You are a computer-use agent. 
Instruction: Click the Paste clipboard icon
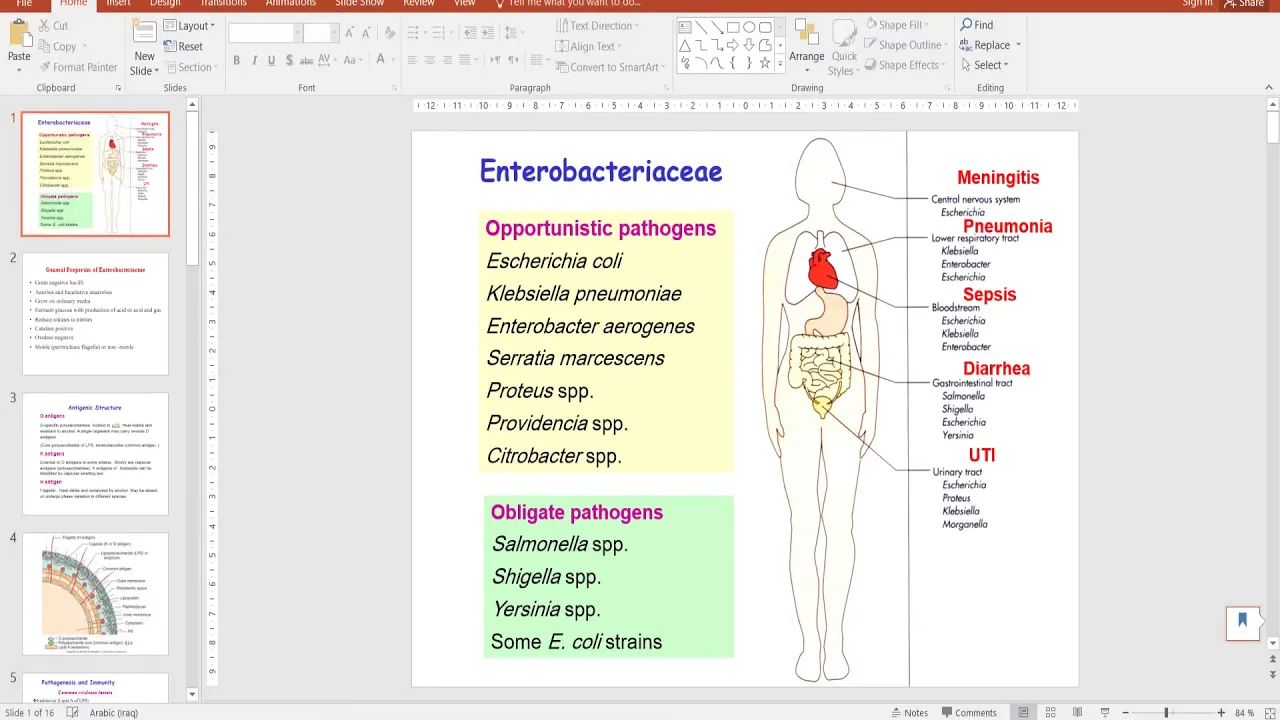[19, 34]
